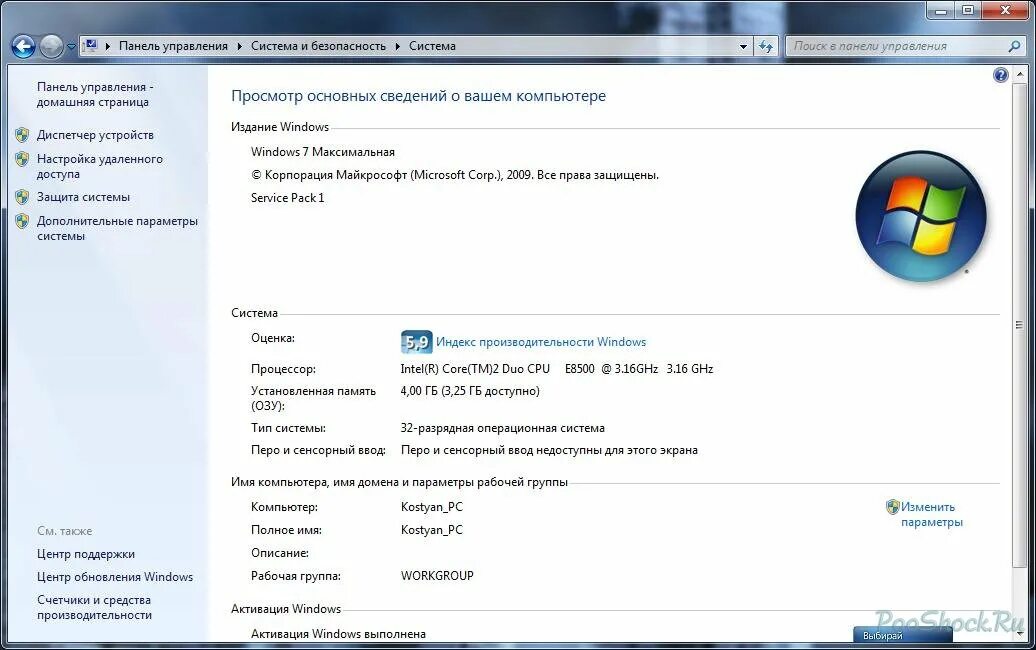Click the Forward navigation arrow button
This screenshot has height=650, width=1036.
tap(51, 46)
